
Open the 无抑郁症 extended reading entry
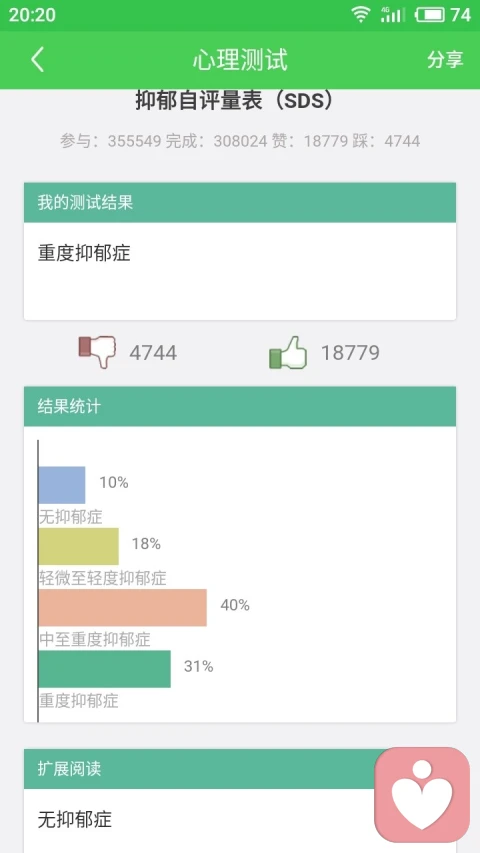[x=75, y=819]
